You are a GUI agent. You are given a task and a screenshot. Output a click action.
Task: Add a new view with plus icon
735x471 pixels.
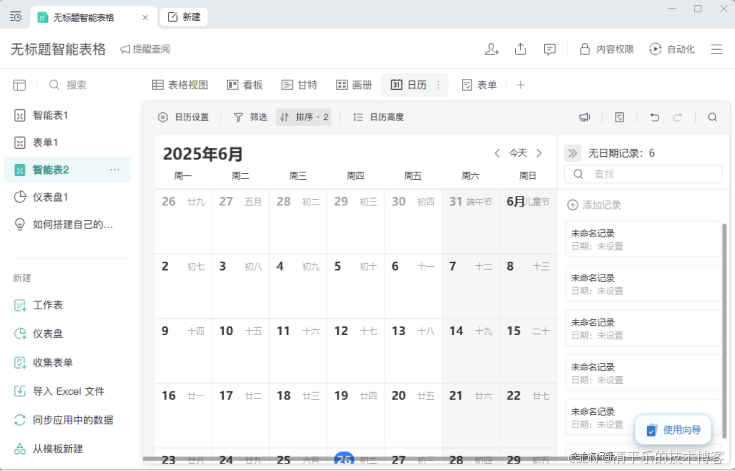[520, 85]
